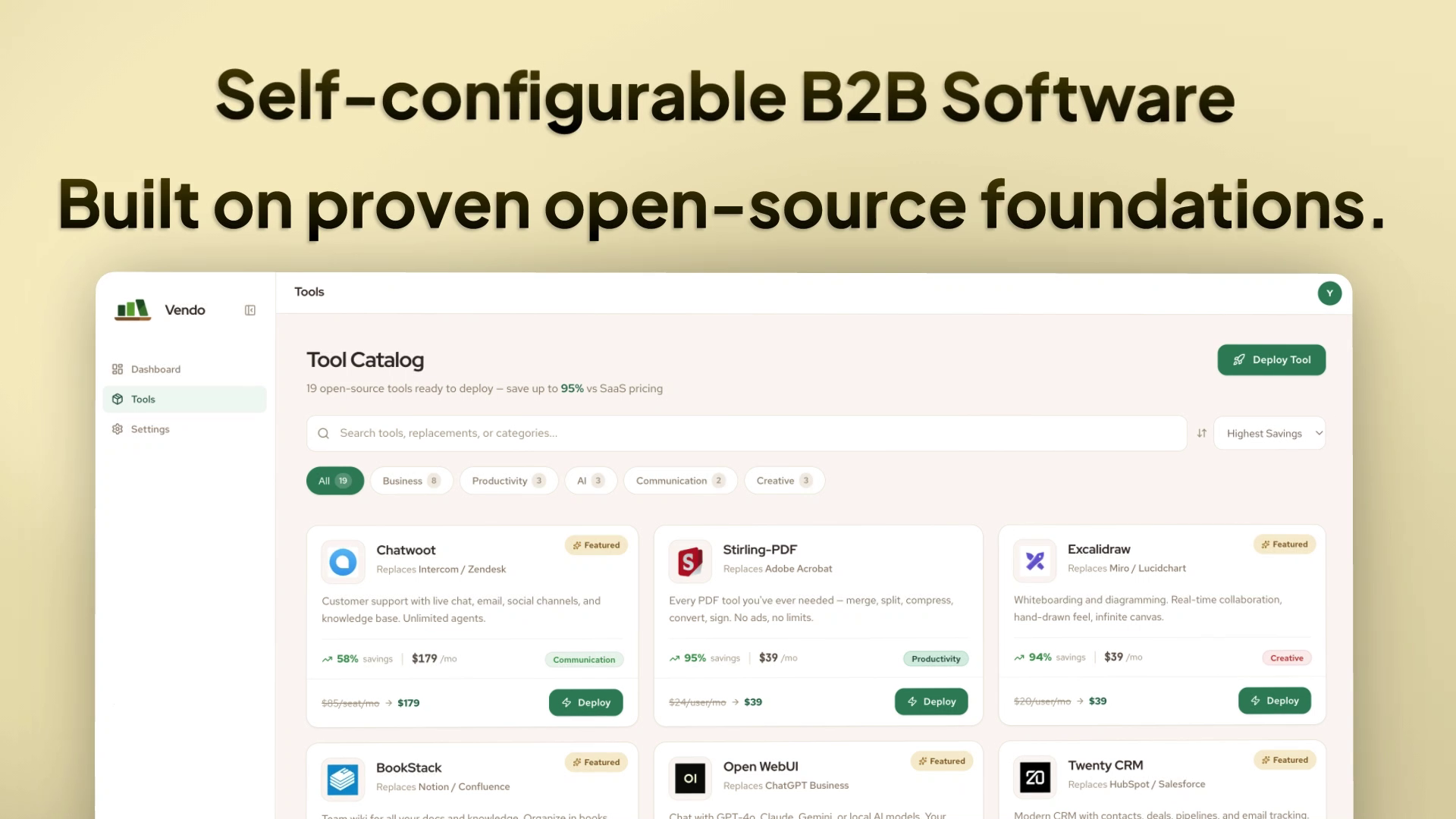Screen dimensions: 1456x819
Task: Collapse the sidebar panel icon
Action: (250, 310)
